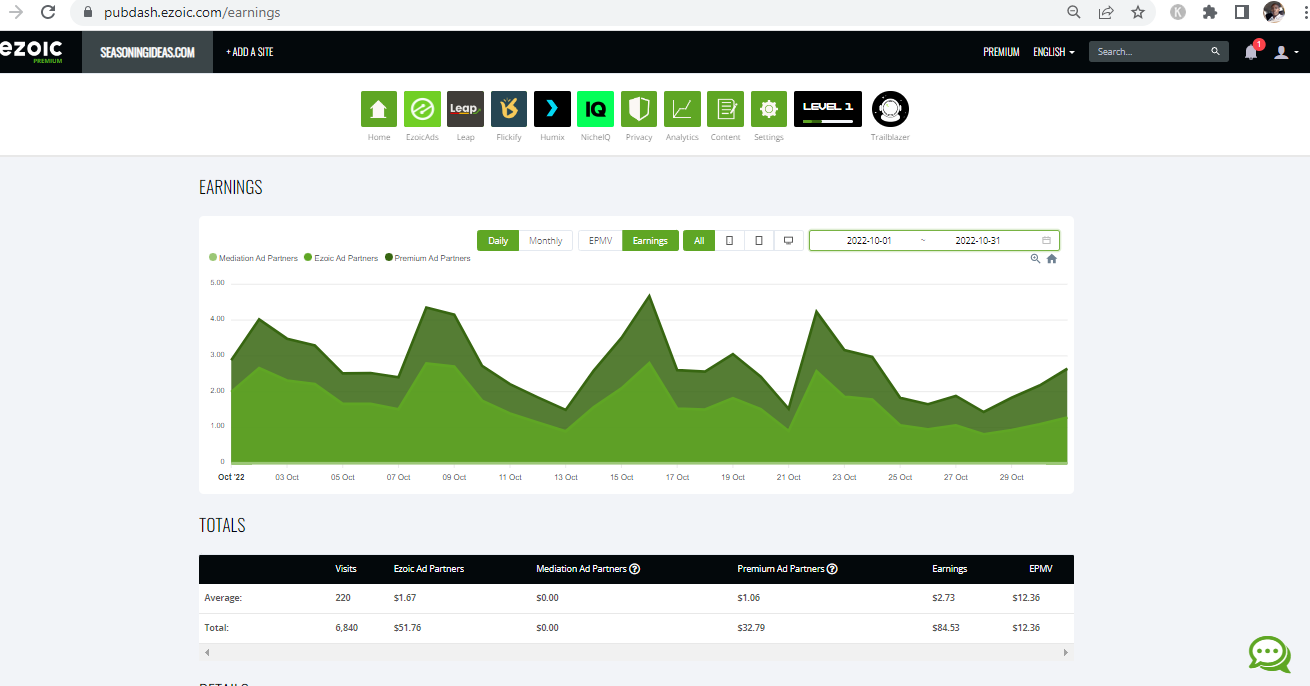Toggle Premium Ad Partners legend series

pyautogui.click(x=428, y=258)
